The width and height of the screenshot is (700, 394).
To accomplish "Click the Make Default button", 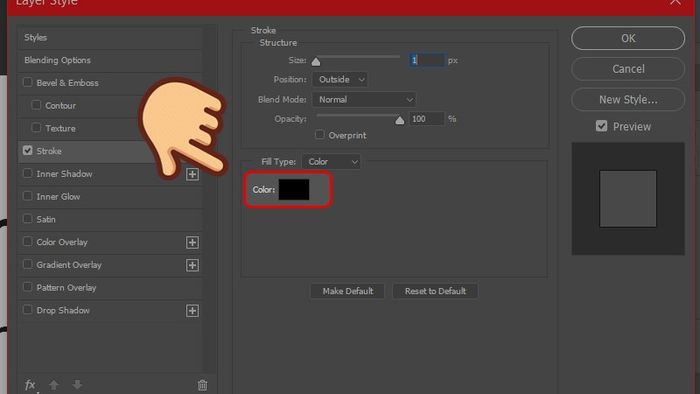I will pos(348,291).
